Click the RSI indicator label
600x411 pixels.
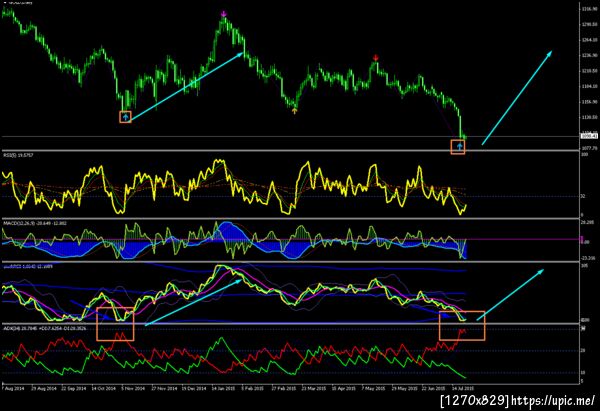pyautogui.click(x=18, y=155)
